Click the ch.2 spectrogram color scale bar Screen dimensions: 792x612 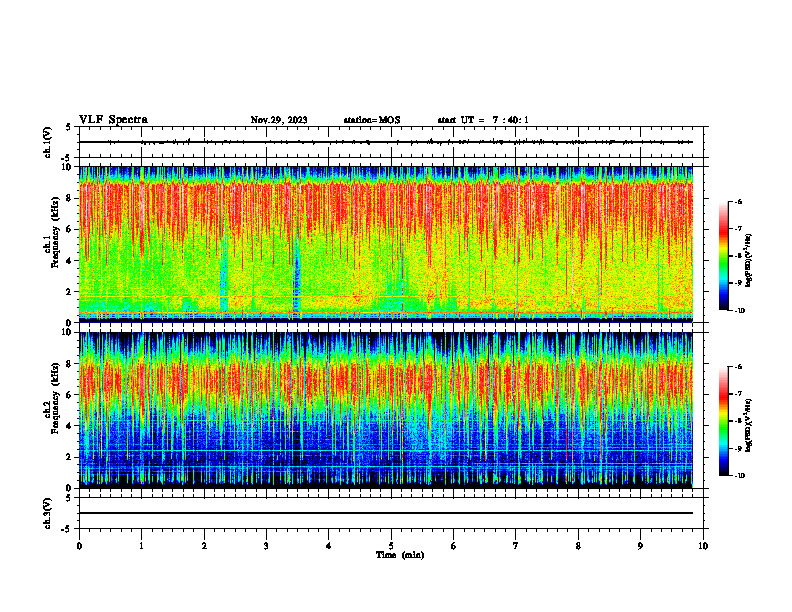pos(724,421)
